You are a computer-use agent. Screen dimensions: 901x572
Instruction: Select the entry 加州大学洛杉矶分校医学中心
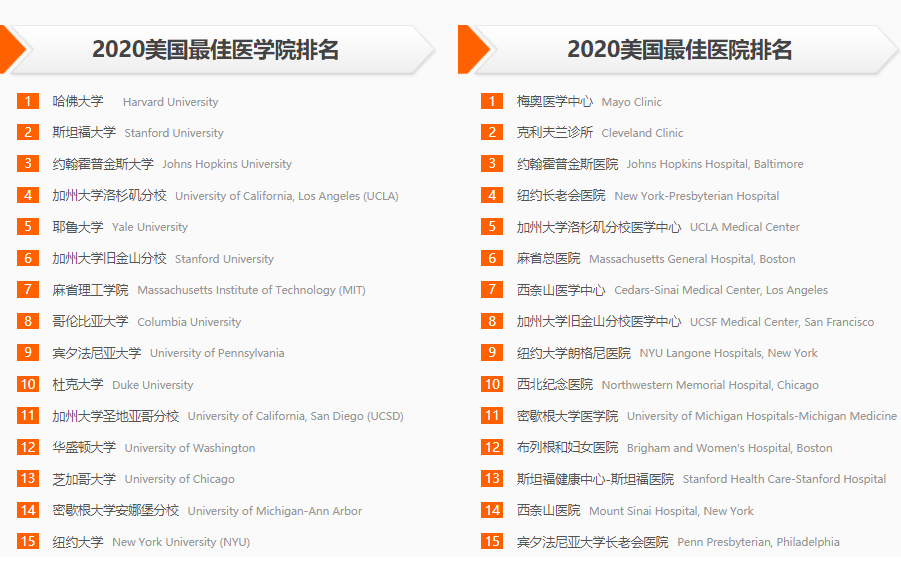[599, 227]
